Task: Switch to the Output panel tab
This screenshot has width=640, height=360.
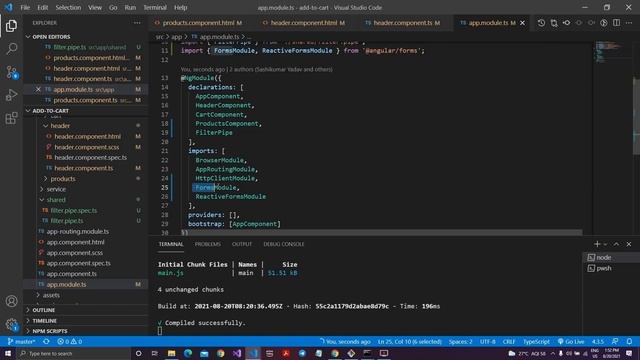Action: pyautogui.click(x=242, y=244)
